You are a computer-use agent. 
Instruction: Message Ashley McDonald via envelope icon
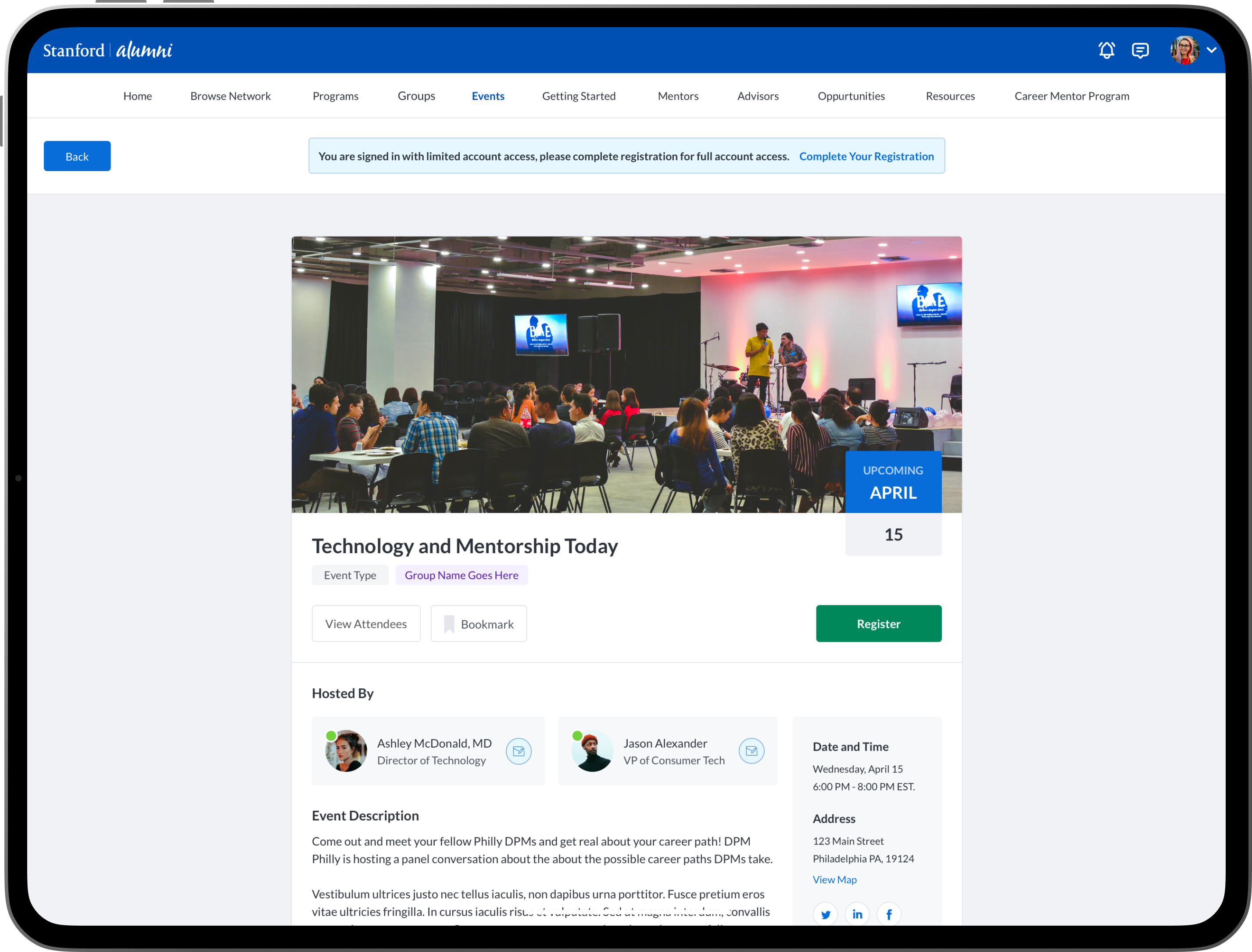519,752
